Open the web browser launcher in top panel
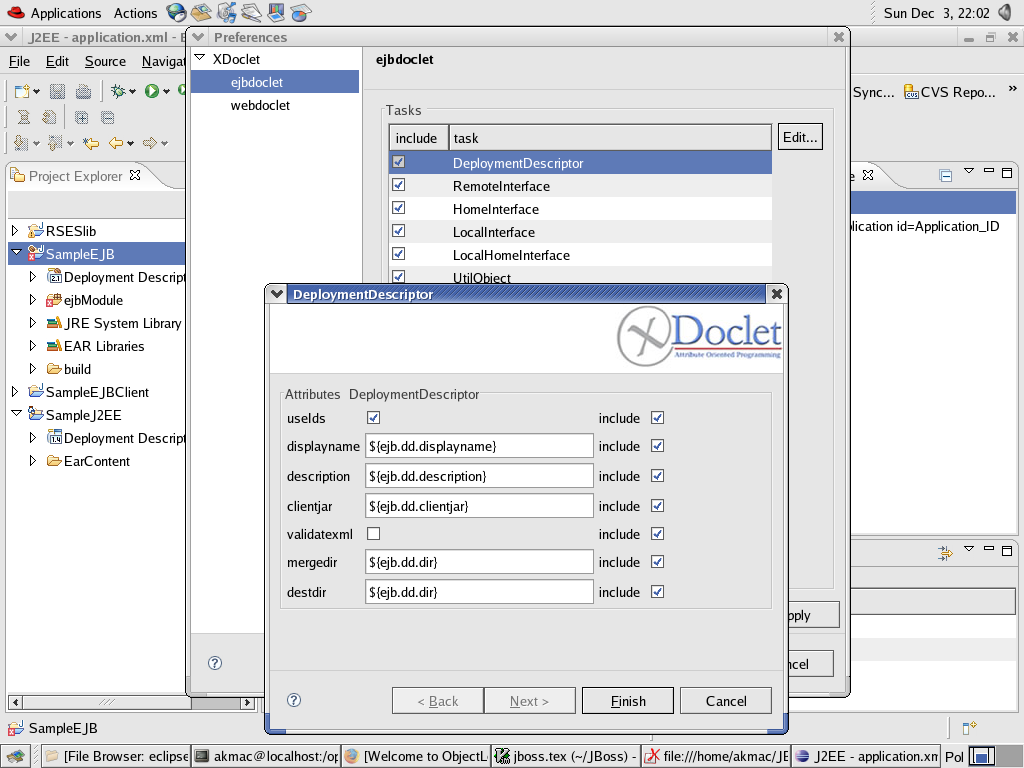This screenshot has width=1024, height=768. pos(176,12)
